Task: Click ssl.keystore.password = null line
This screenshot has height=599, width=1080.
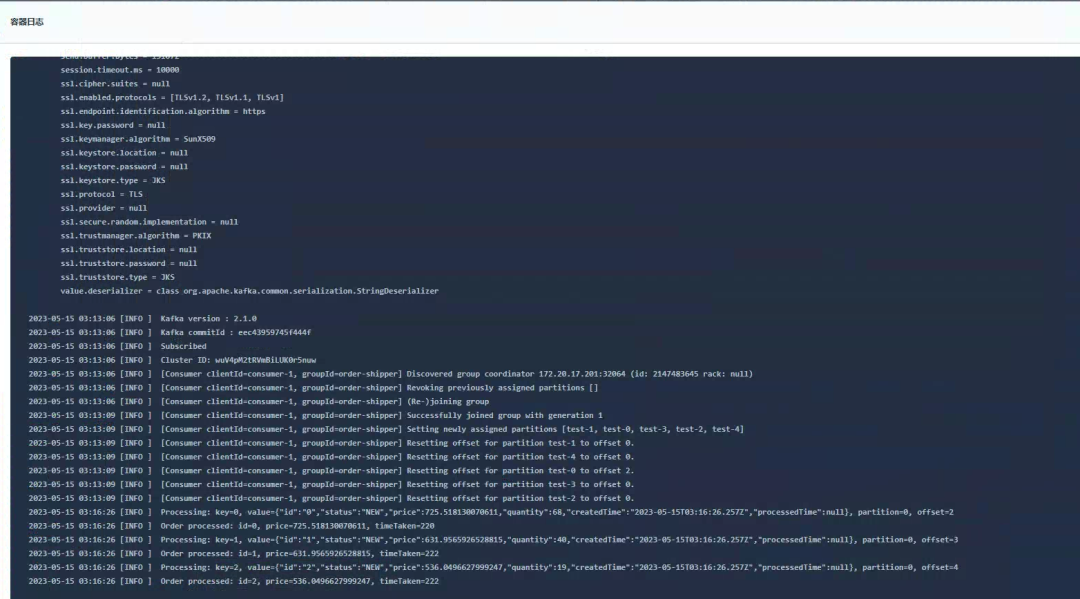Action: (x=124, y=167)
